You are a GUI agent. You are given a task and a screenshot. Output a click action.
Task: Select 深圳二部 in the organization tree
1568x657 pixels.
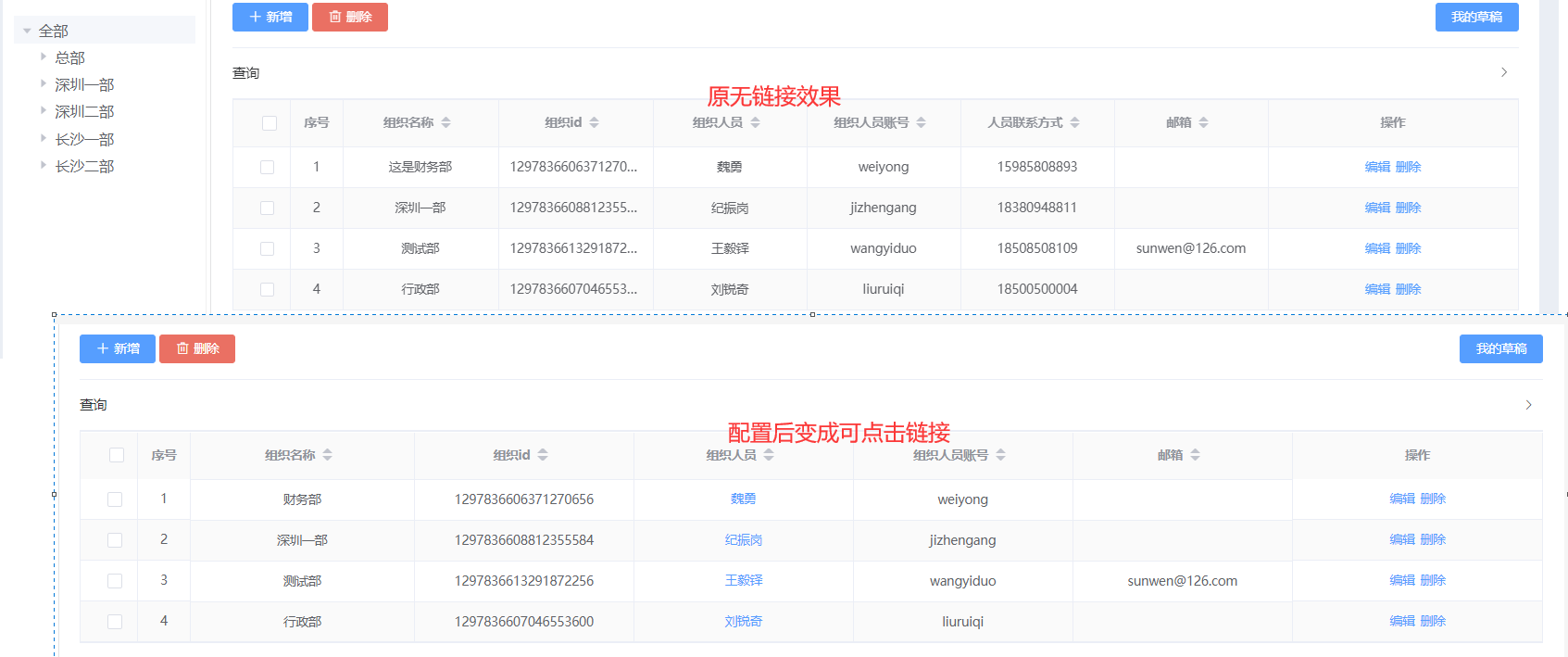pos(84,112)
